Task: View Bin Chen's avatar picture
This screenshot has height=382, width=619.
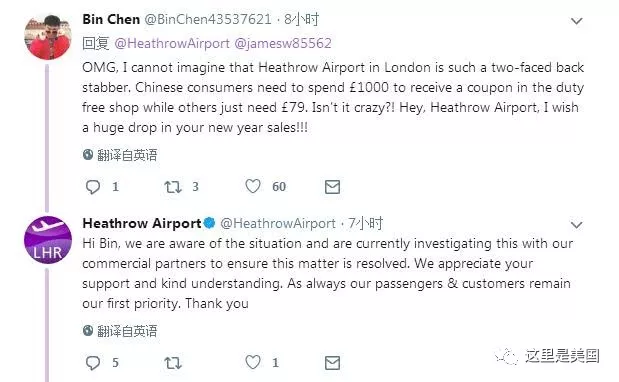Action: [x=48, y=37]
